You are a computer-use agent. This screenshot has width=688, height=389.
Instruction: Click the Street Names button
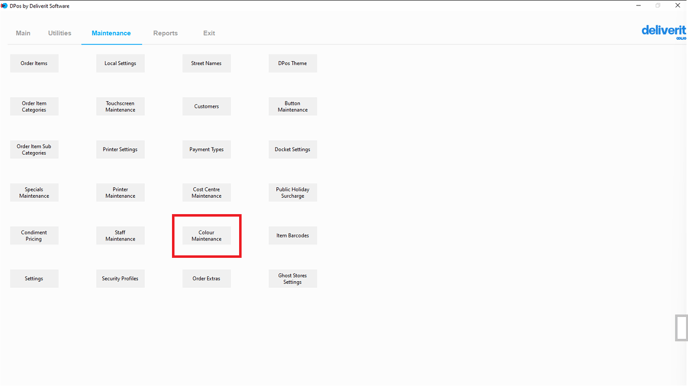(x=207, y=63)
